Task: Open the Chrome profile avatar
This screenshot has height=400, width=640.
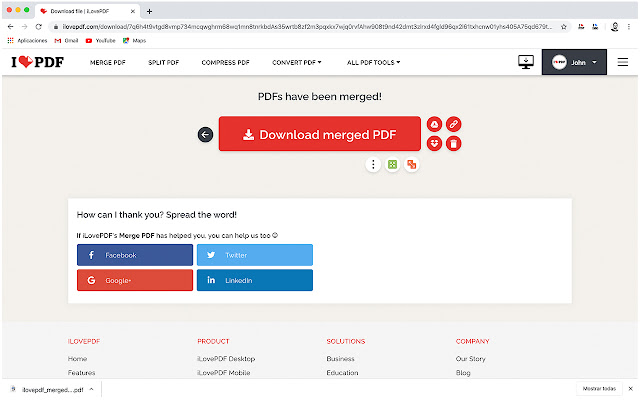Action: (615, 27)
